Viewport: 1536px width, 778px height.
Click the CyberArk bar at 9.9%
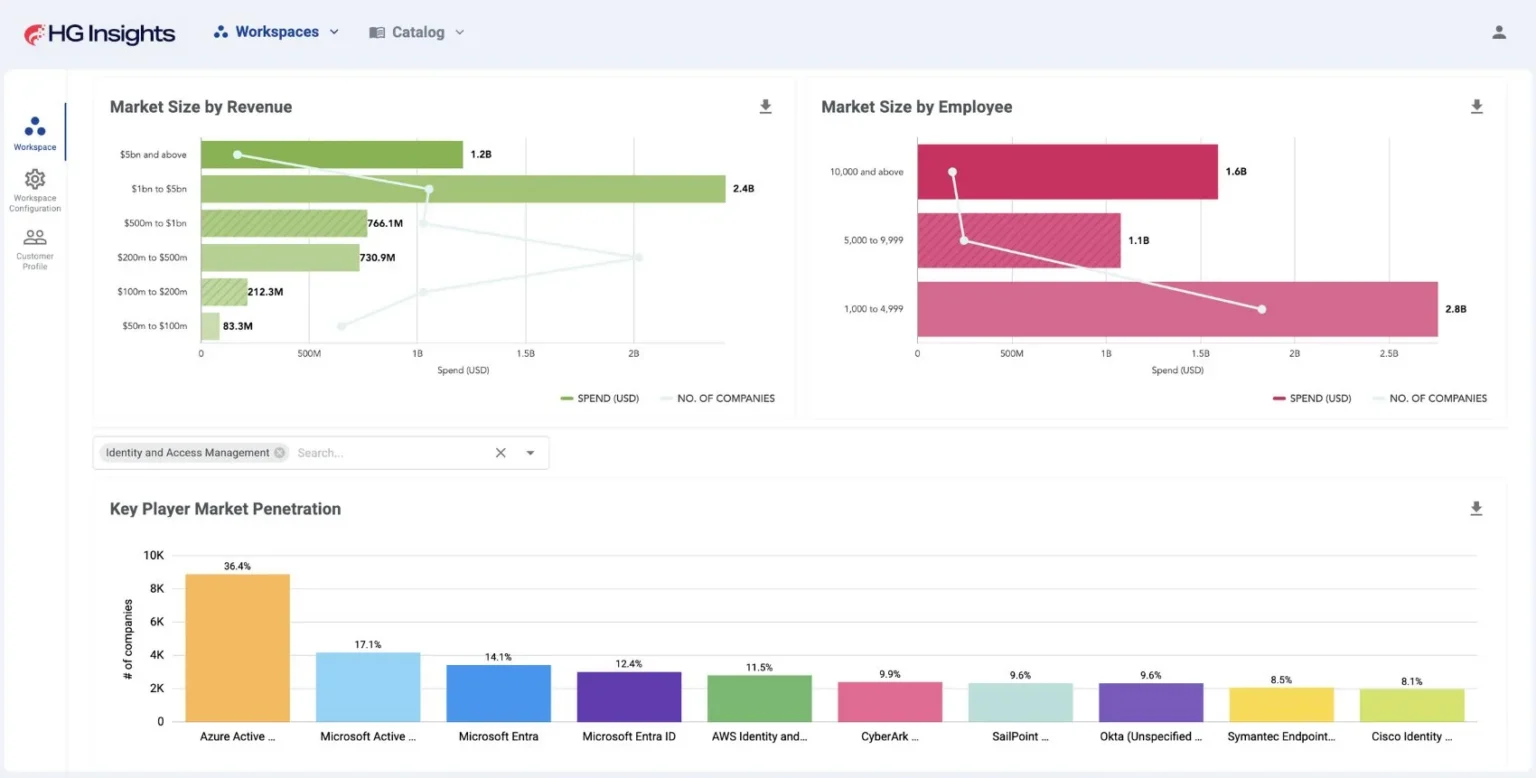[890, 702]
